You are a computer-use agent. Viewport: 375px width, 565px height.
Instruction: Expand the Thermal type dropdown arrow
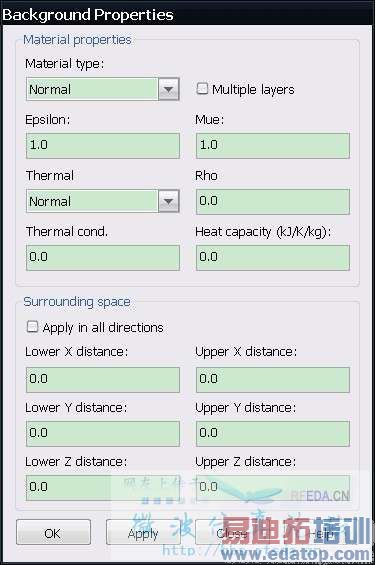click(169, 201)
